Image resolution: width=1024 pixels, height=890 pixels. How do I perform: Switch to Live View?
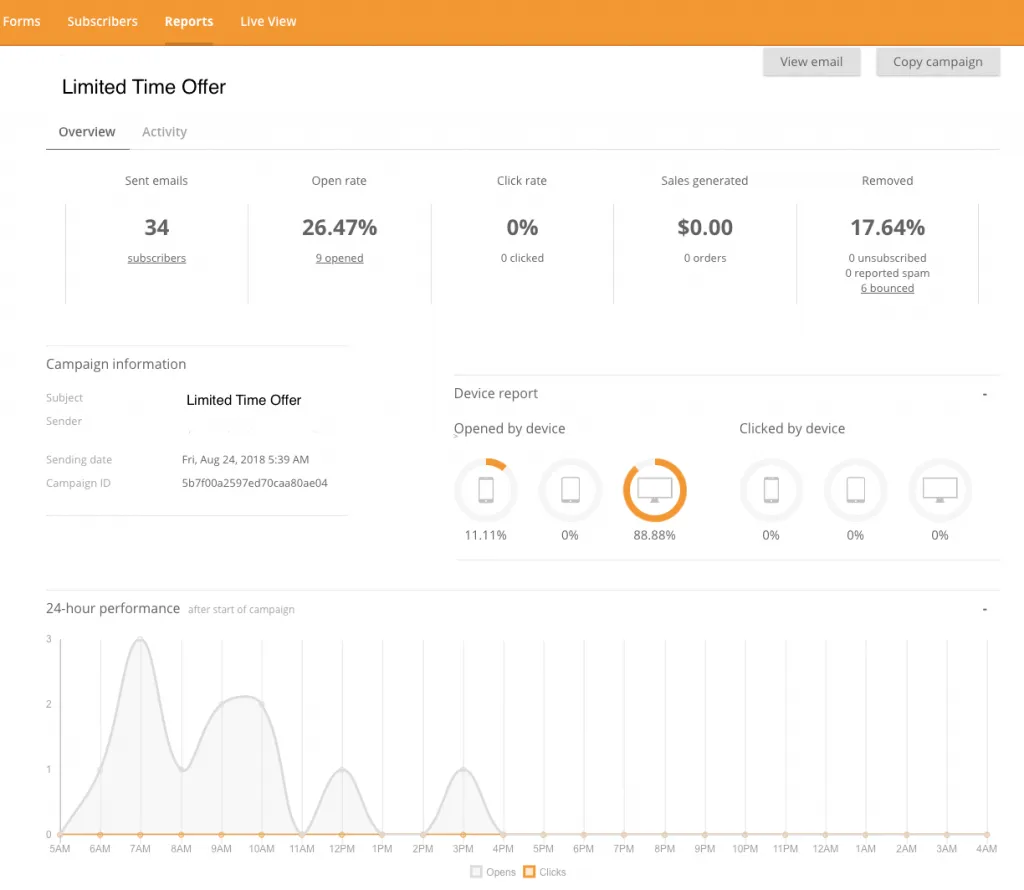[268, 22]
